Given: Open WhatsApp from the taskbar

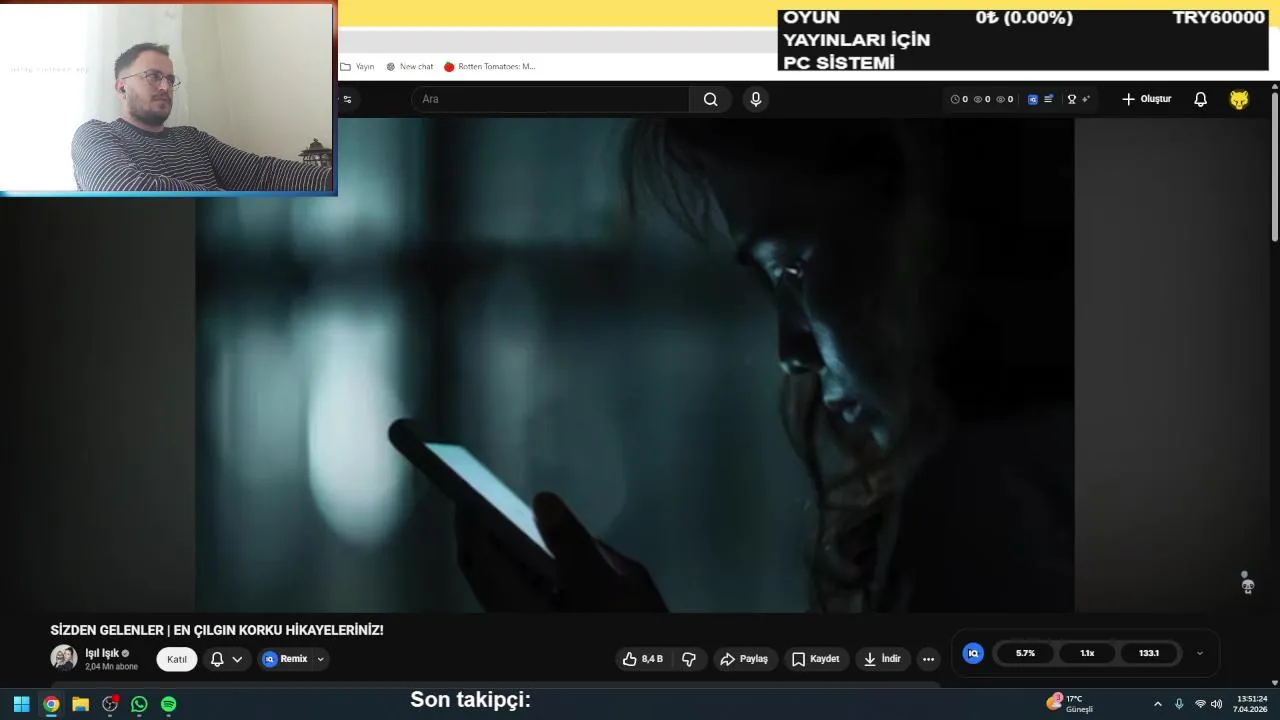Looking at the screenshot, I should pyautogui.click(x=139, y=704).
